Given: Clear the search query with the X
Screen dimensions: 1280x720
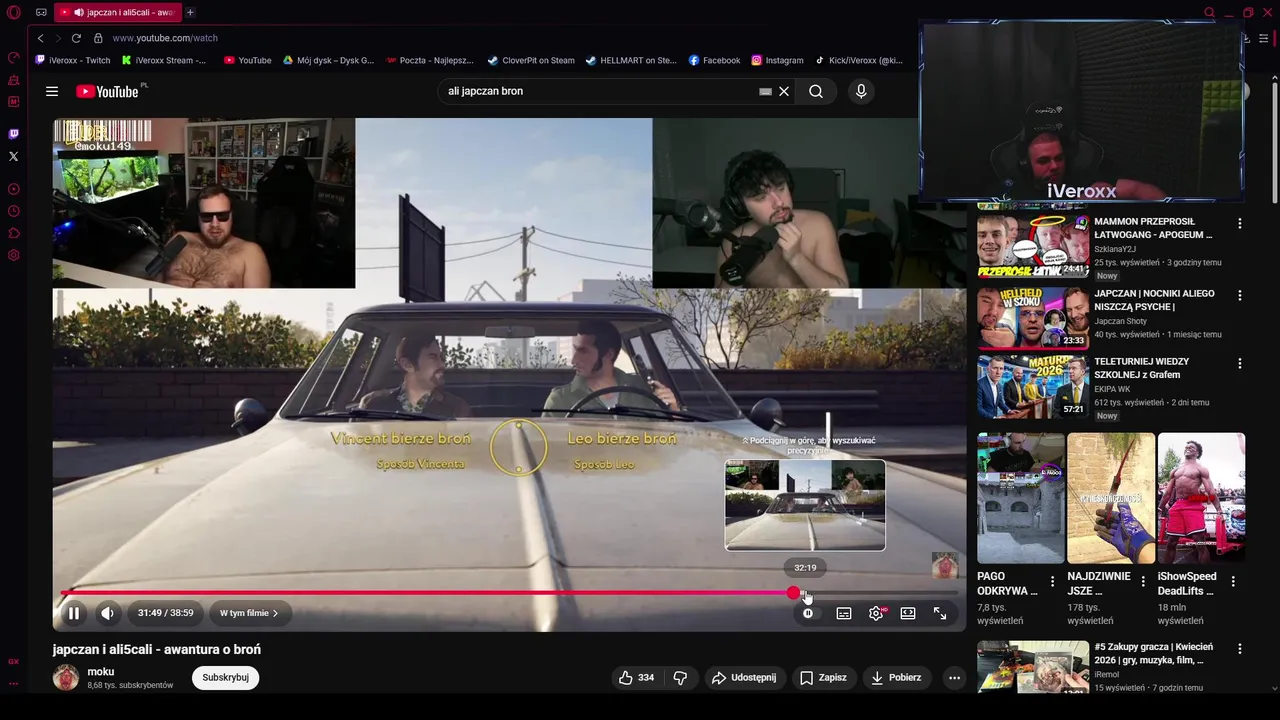Looking at the screenshot, I should [784, 91].
